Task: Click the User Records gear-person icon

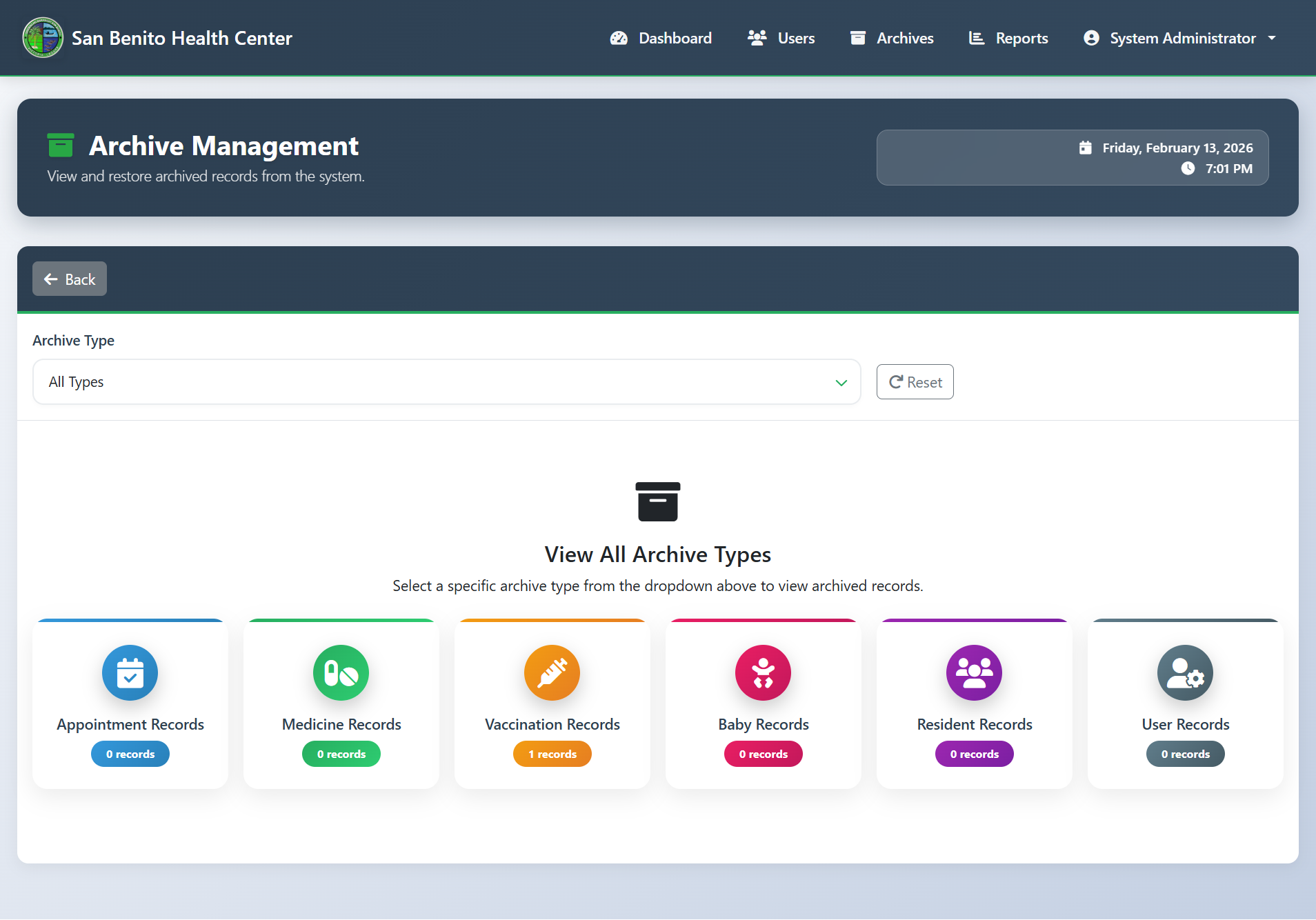Action: pos(1185,672)
